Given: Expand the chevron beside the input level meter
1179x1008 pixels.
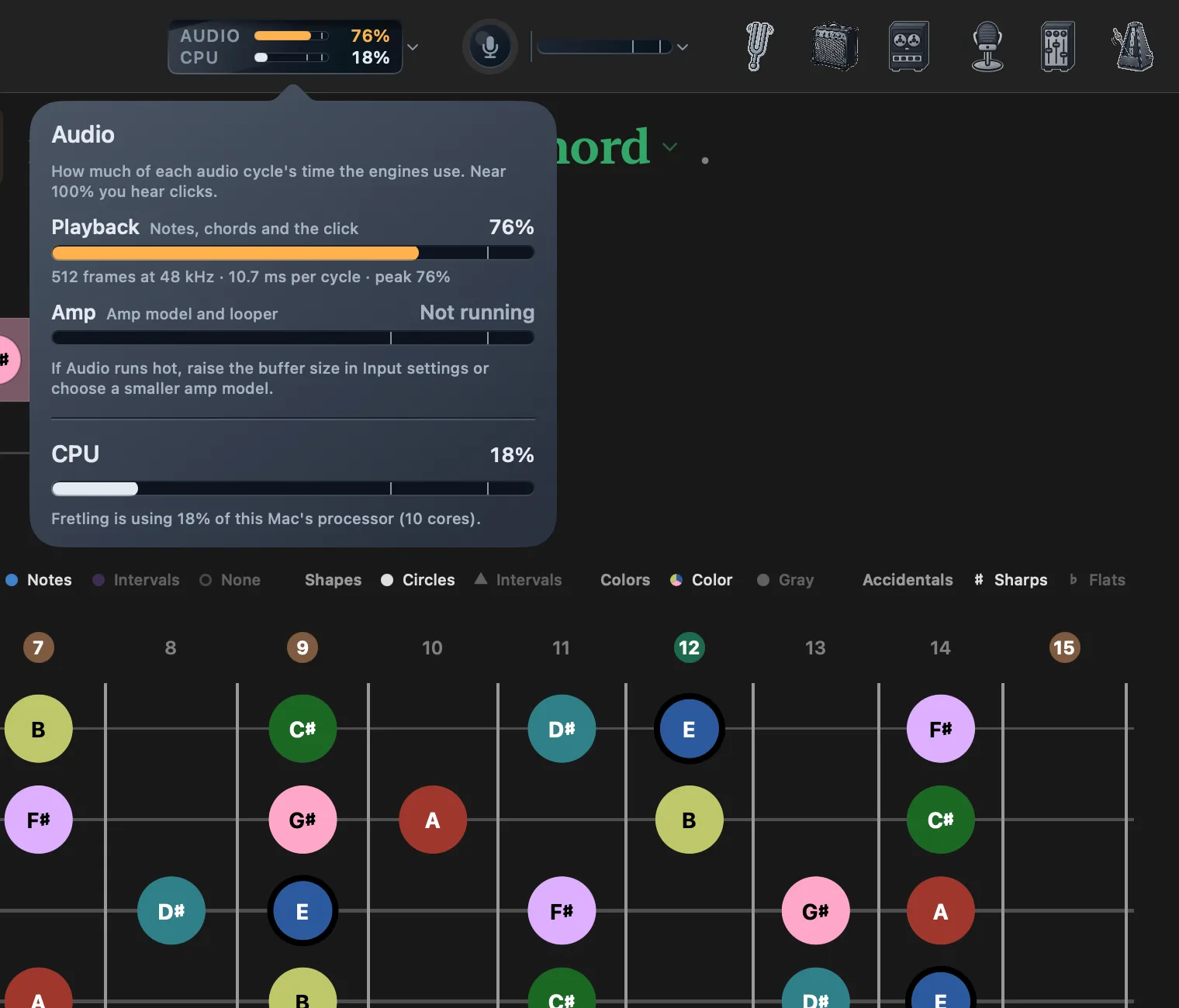Looking at the screenshot, I should 683,47.
